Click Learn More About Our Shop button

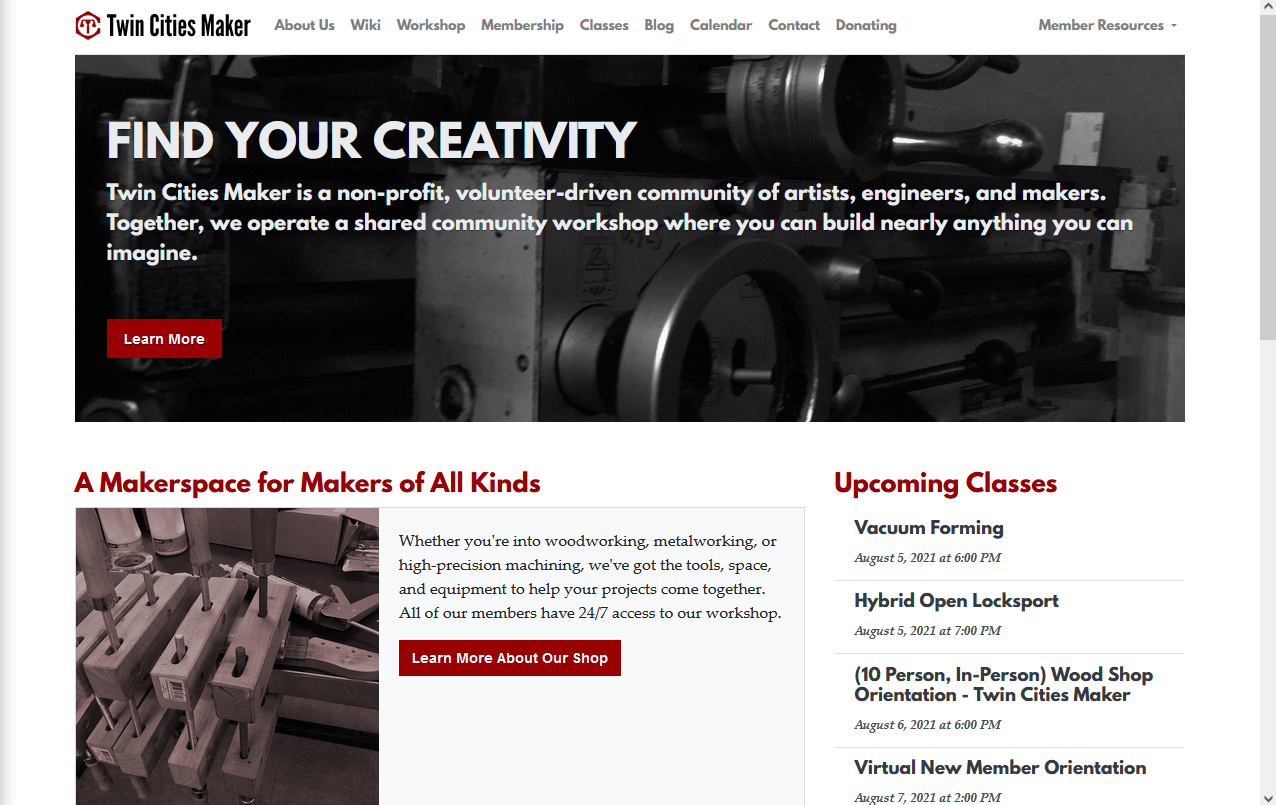(510, 658)
